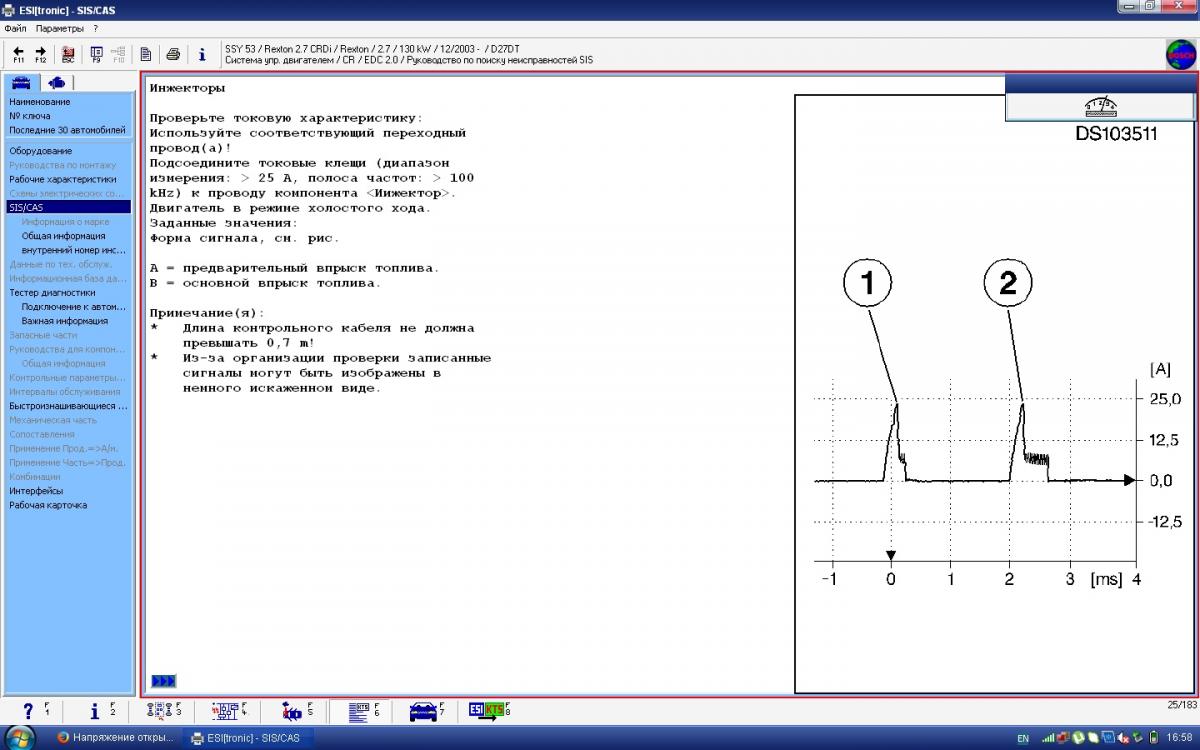Open внутренний номер инс... entry
Screen dimensions: 1200x750
(x=74, y=250)
